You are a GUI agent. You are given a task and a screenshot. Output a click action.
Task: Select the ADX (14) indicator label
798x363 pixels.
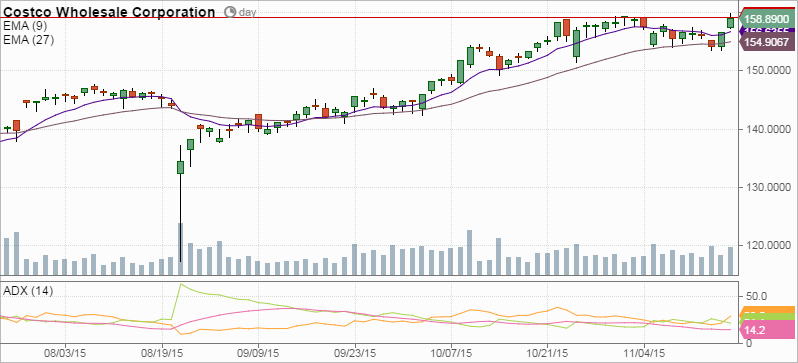coord(28,291)
